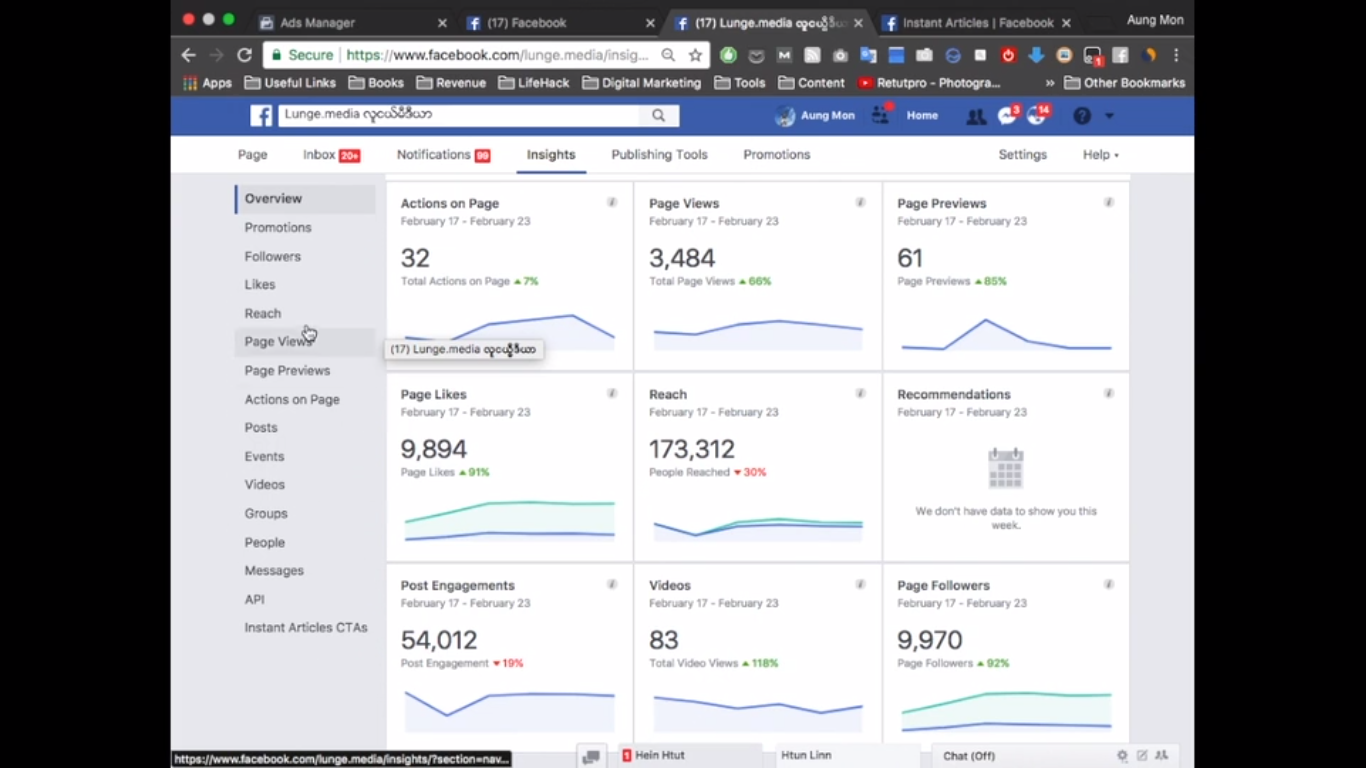Open the friend requests icon

click(x=975, y=117)
